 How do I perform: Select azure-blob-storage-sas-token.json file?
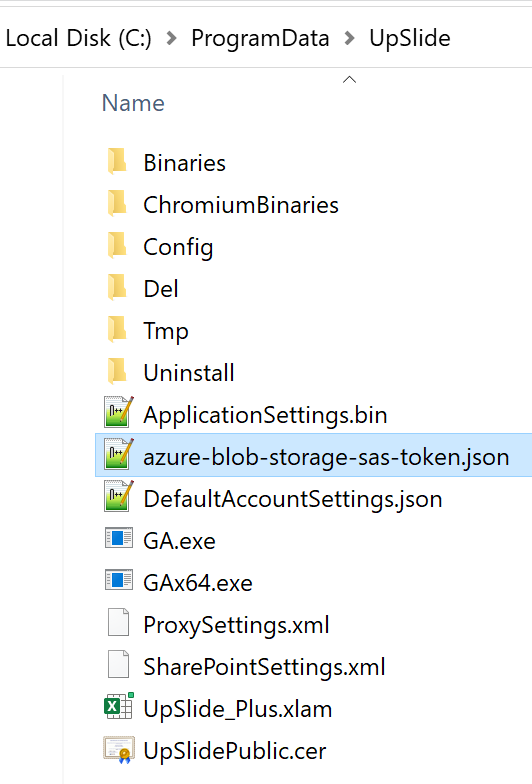314,455
